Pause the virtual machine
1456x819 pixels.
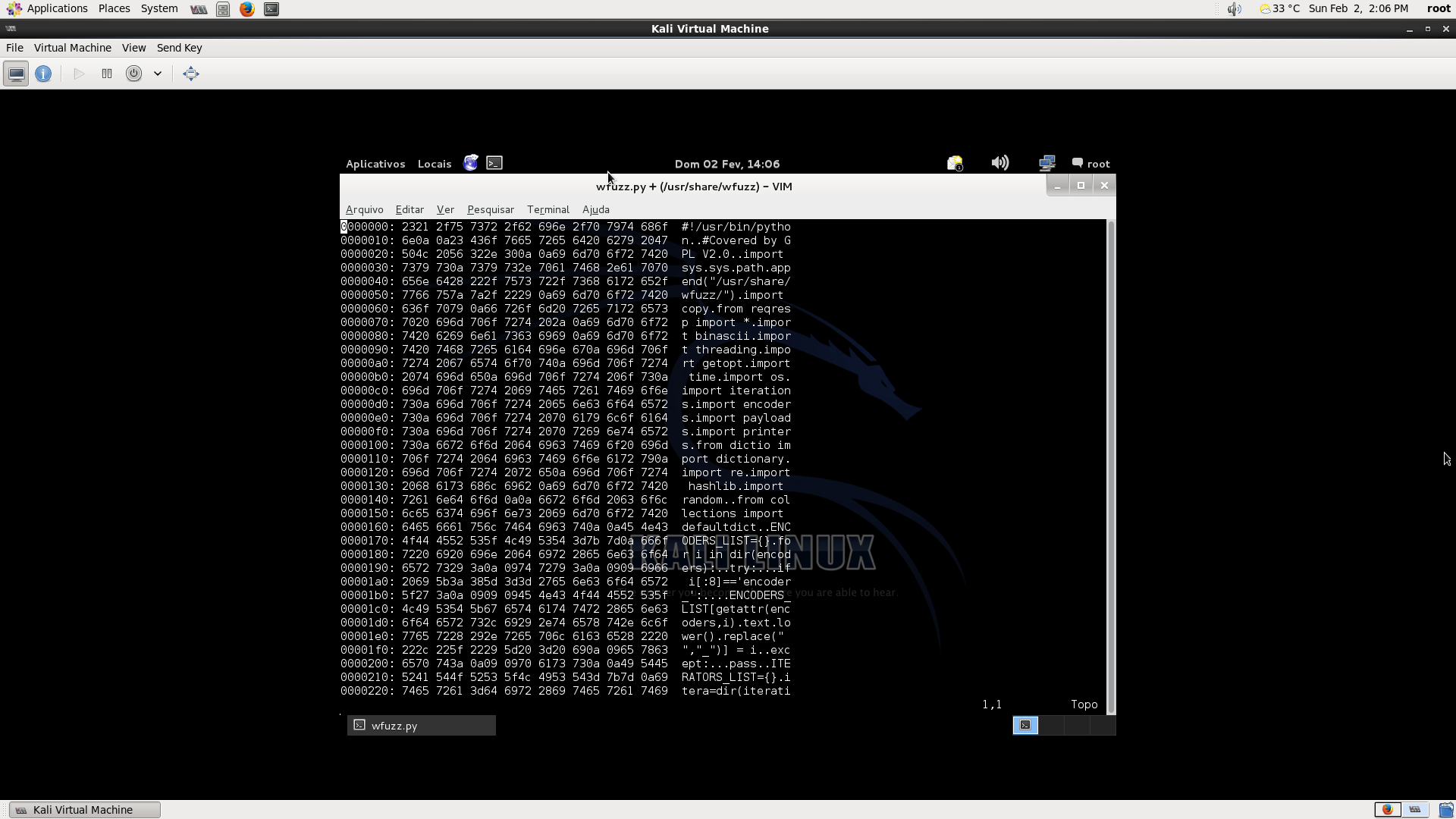(107, 74)
